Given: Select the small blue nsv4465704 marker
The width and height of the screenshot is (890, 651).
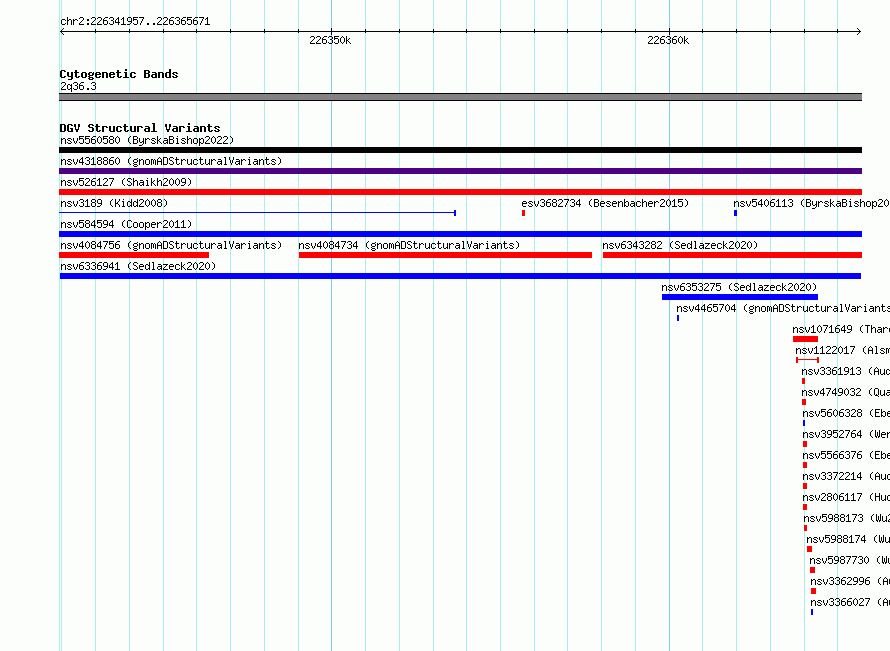Looking at the screenshot, I should coord(678,318).
